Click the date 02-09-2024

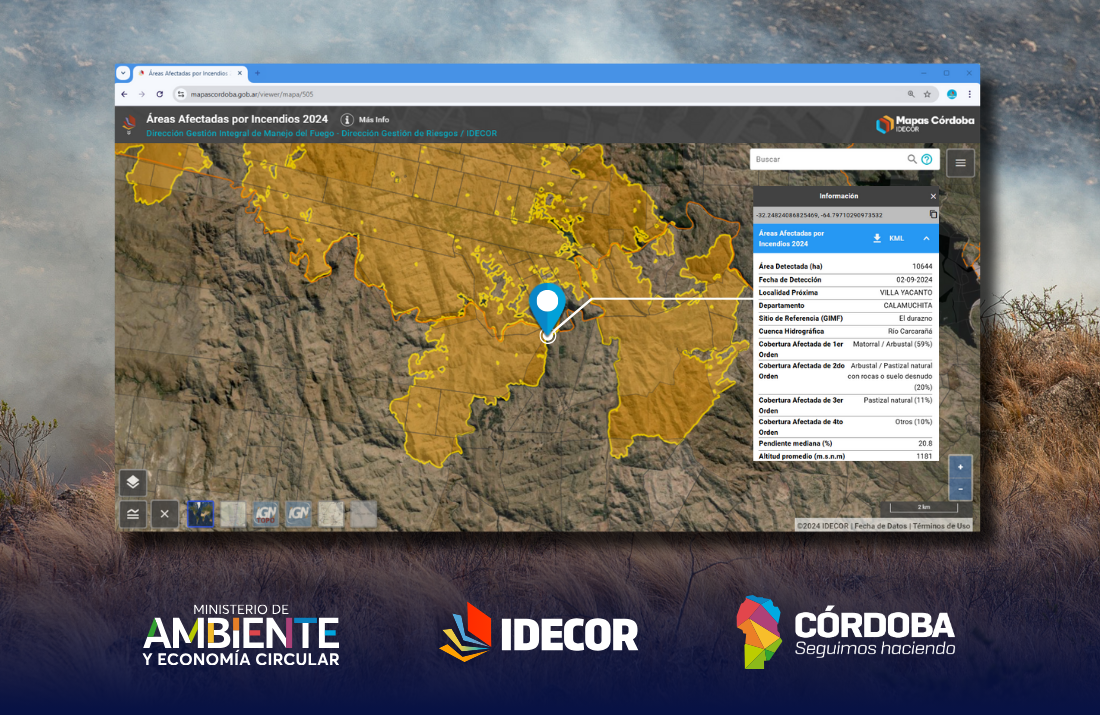point(914,279)
